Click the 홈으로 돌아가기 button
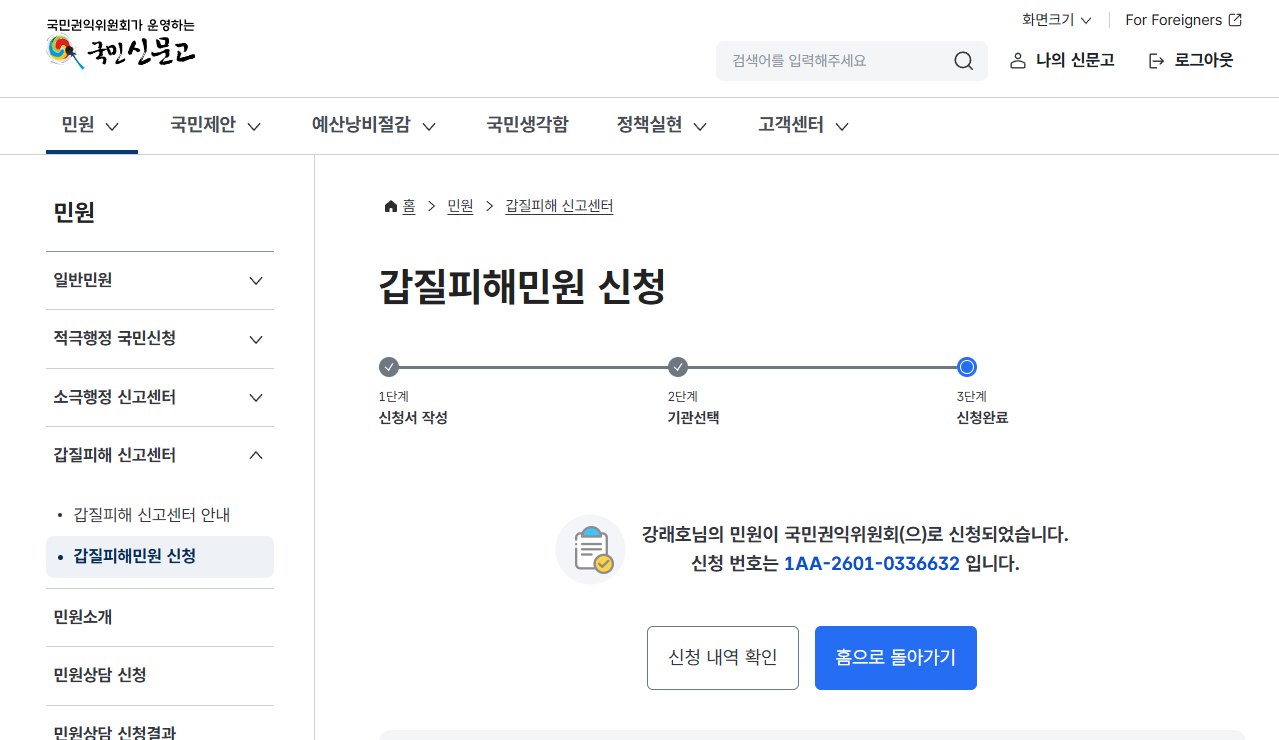 point(895,658)
